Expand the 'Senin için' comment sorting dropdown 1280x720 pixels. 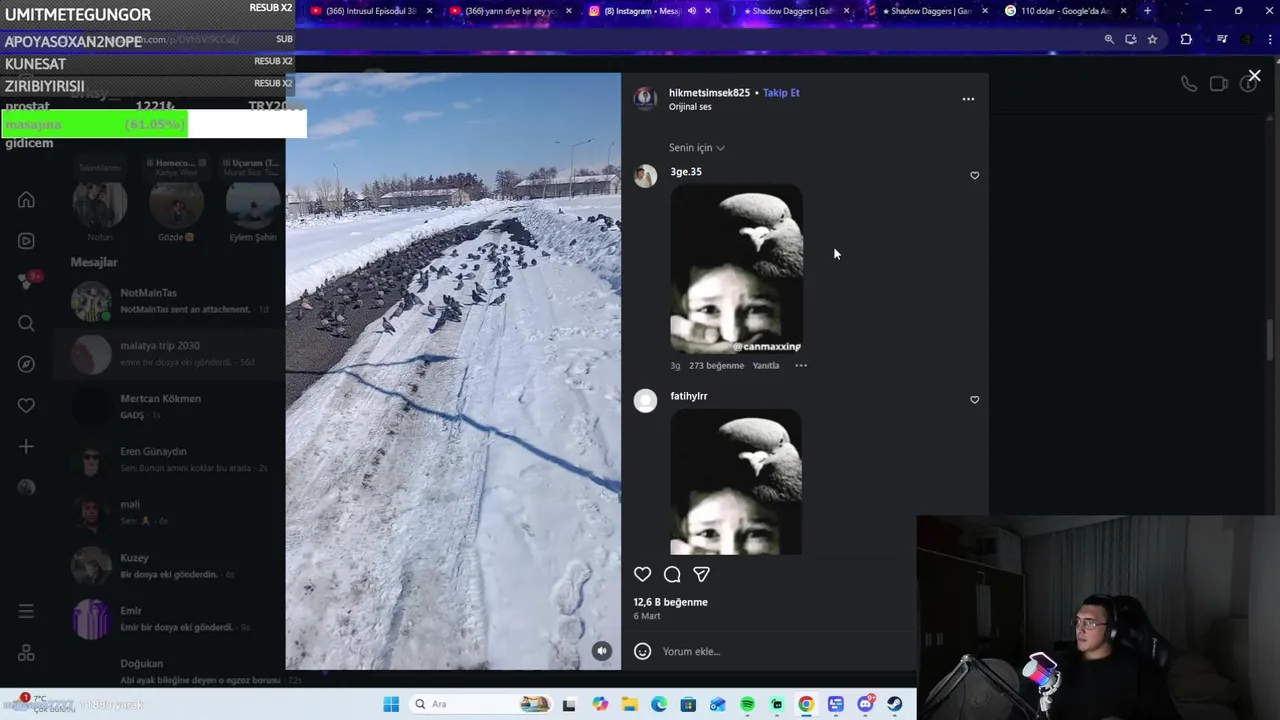click(697, 148)
